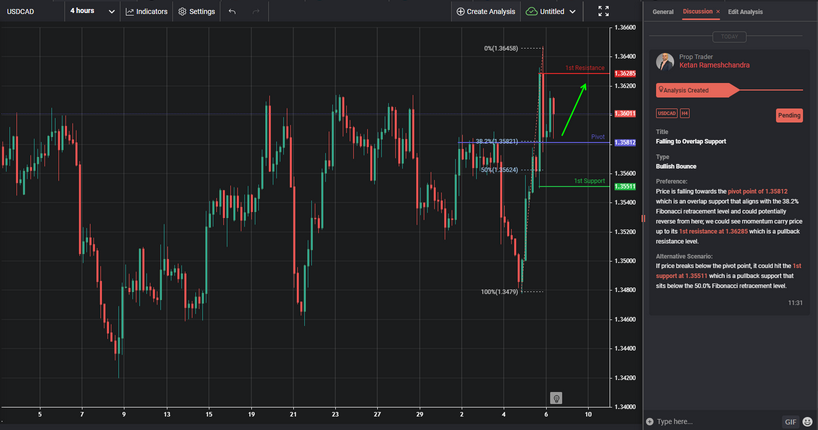The height and width of the screenshot is (430, 818).
Task: Click the 100%(1.3479) Fibonacci label
Action: (x=499, y=292)
